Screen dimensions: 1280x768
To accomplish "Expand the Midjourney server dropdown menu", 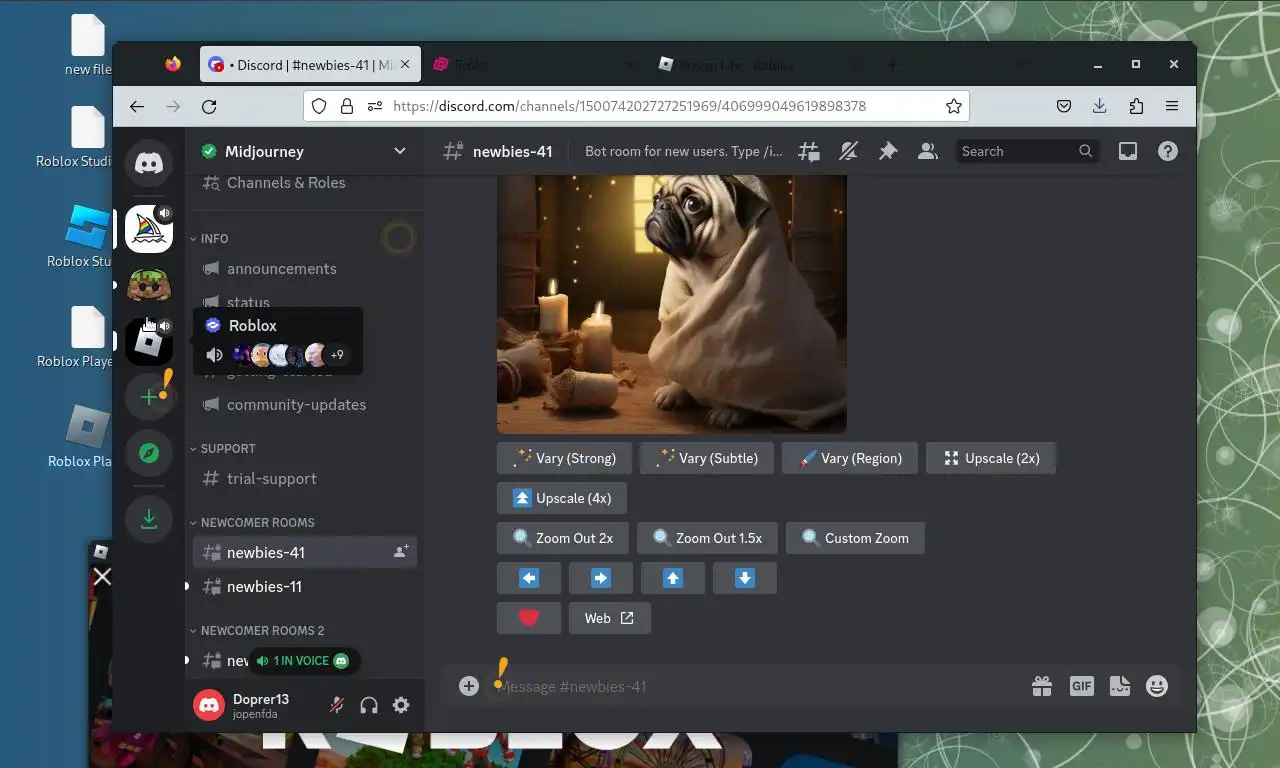I will click(x=400, y=151).
